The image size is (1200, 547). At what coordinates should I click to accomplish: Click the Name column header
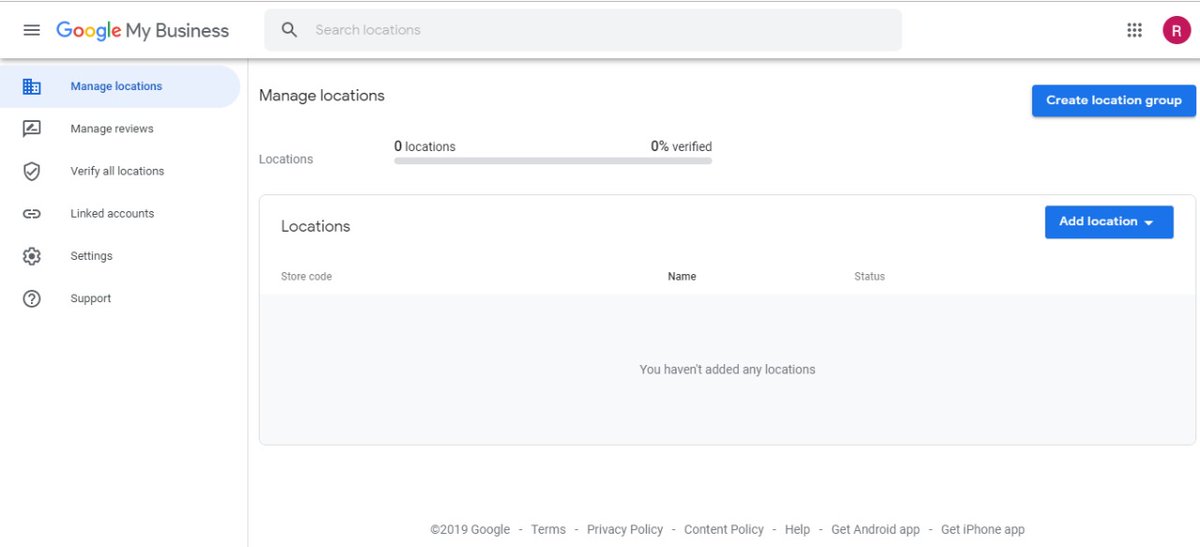682,277
